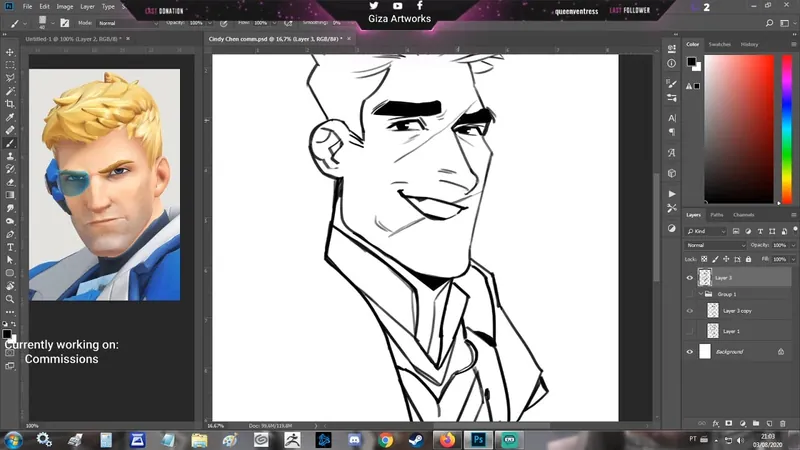Open Firefox from the taskbar
The width and height of the screenshot is (800, 450).
447,440
